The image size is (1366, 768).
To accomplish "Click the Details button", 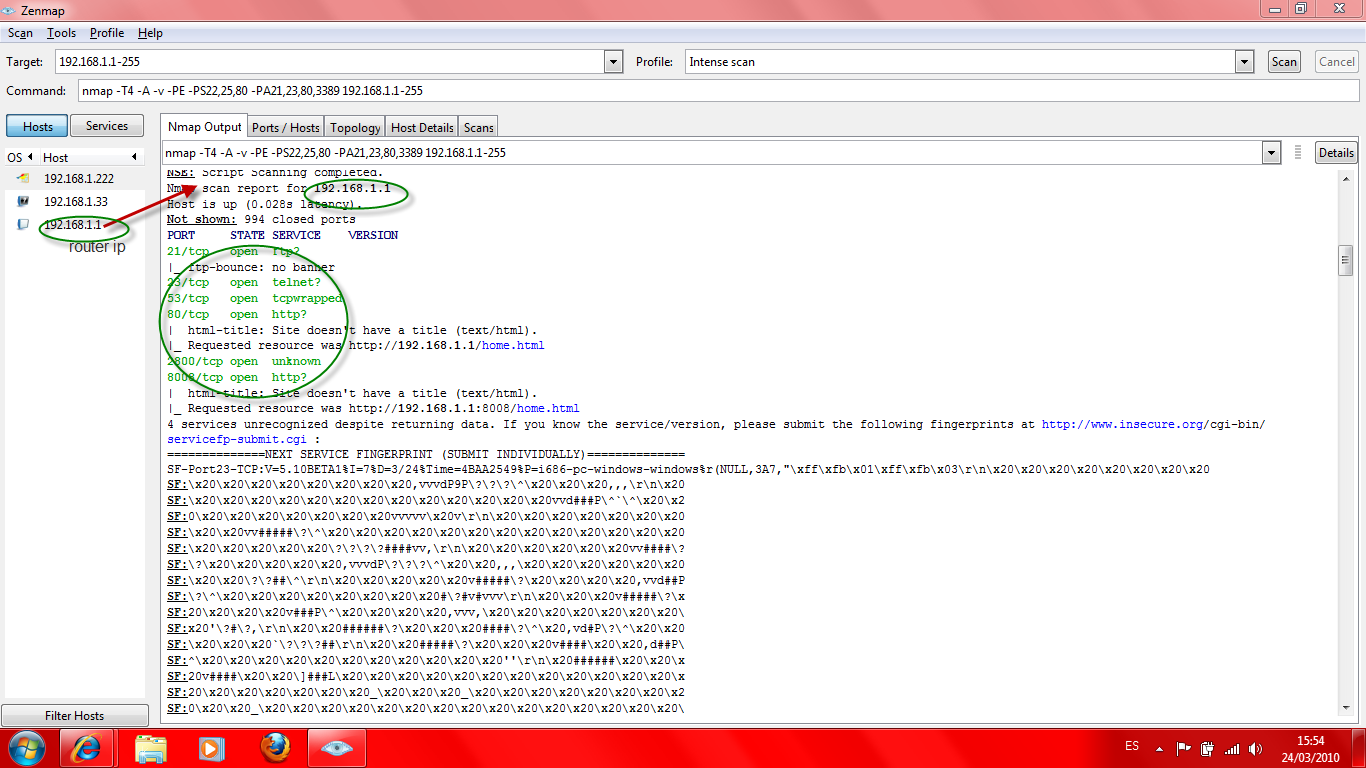I will (1336, 153).
